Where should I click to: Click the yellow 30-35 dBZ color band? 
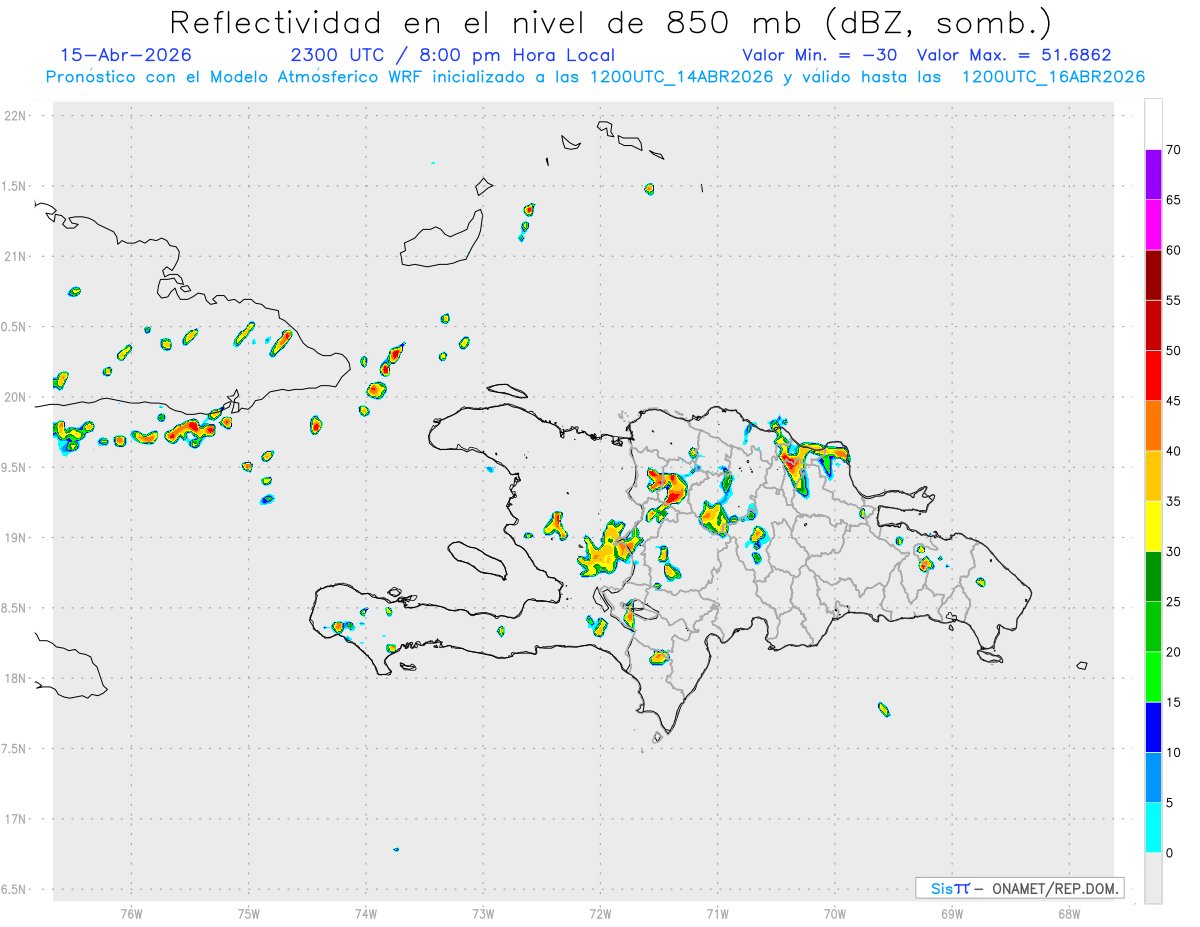1153,526
